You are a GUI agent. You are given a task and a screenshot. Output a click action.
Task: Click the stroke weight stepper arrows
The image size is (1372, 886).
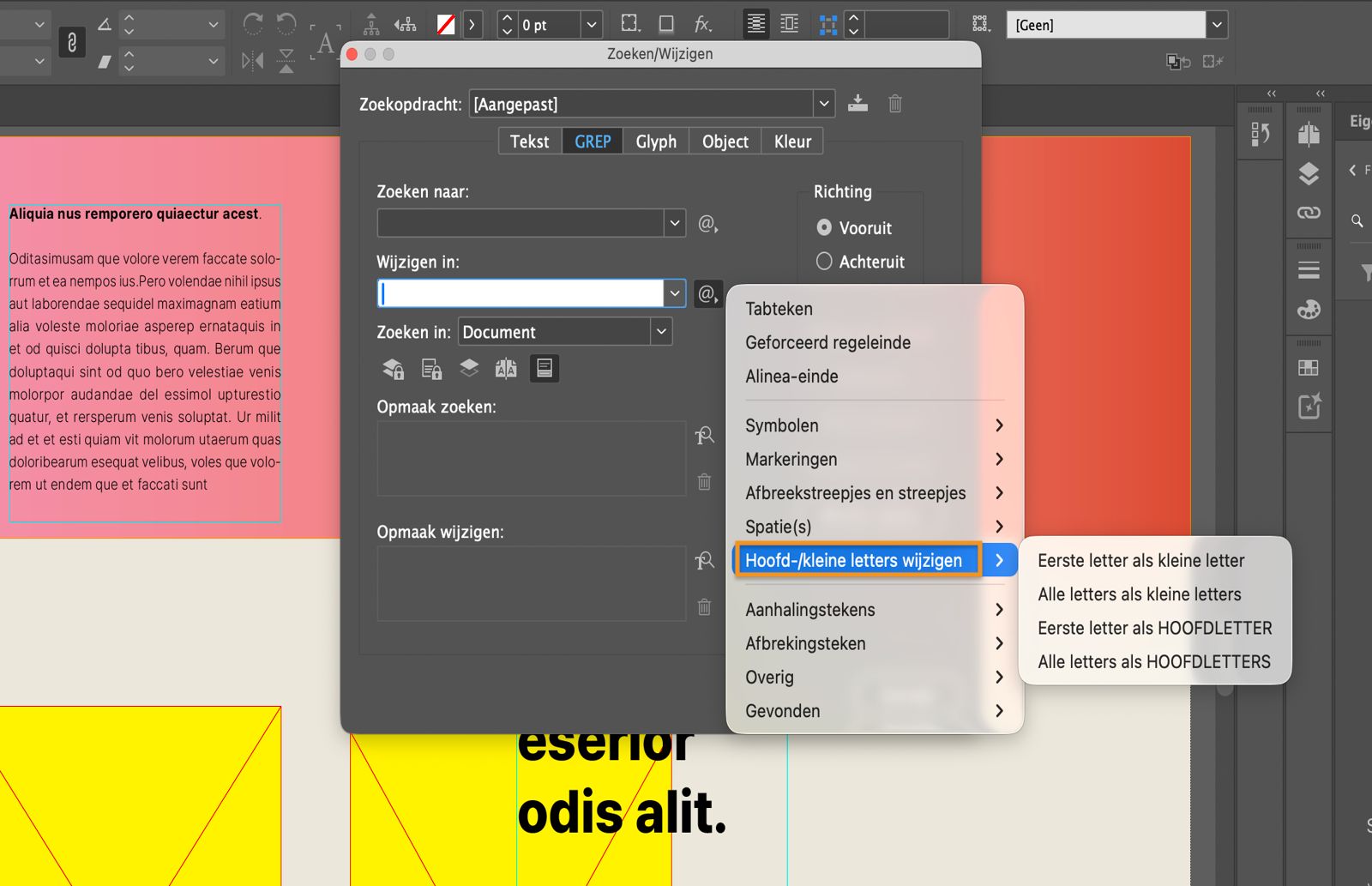coord(507,25)
